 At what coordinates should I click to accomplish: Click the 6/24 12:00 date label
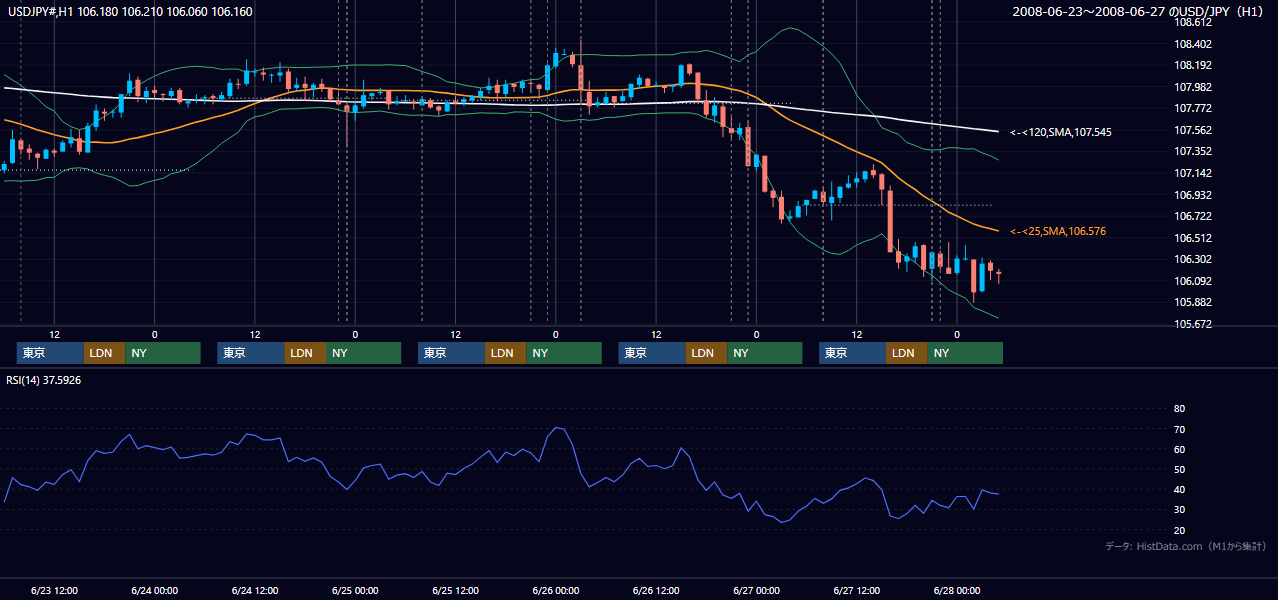tap(255, 590)
